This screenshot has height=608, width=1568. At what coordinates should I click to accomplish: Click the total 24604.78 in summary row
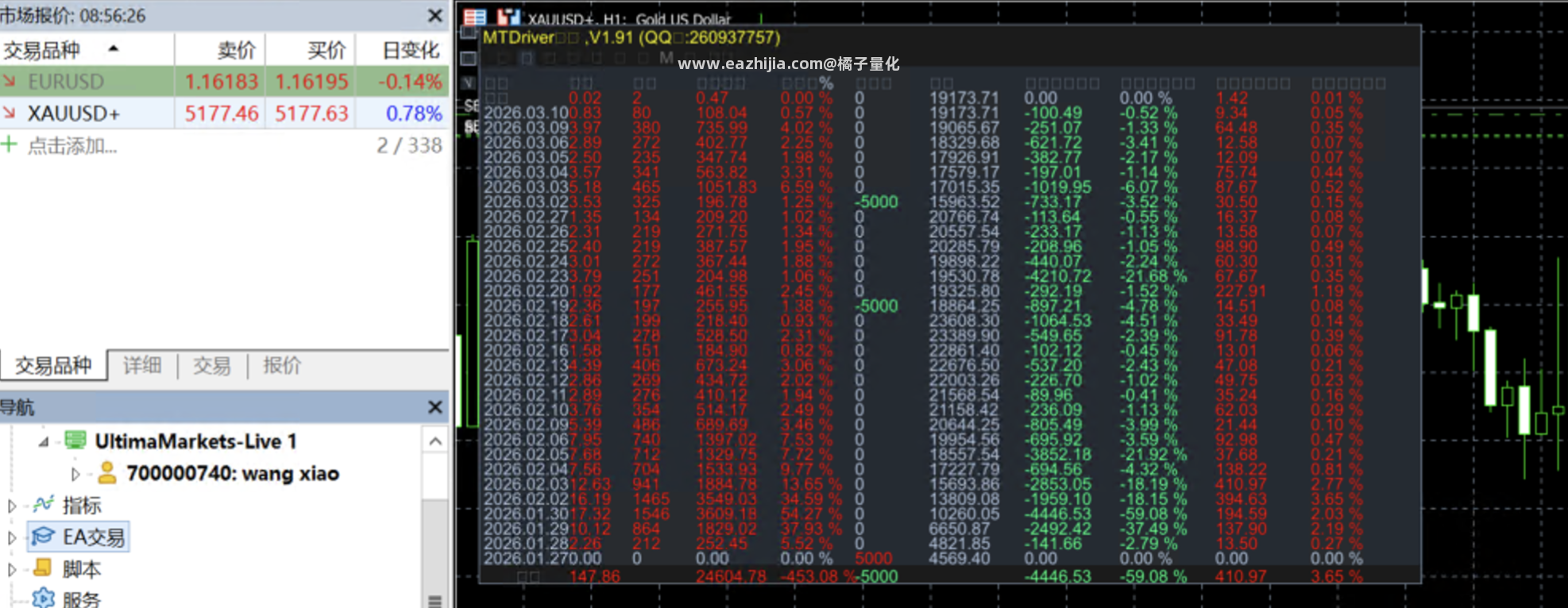(x=731, y=576)
